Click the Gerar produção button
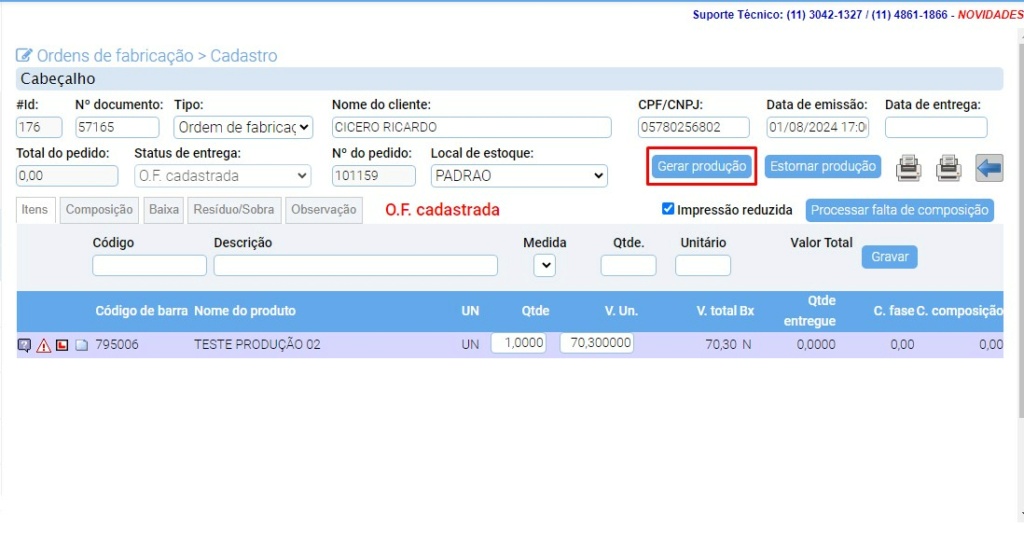The image size is (1024, 542). tap(701, 167)
